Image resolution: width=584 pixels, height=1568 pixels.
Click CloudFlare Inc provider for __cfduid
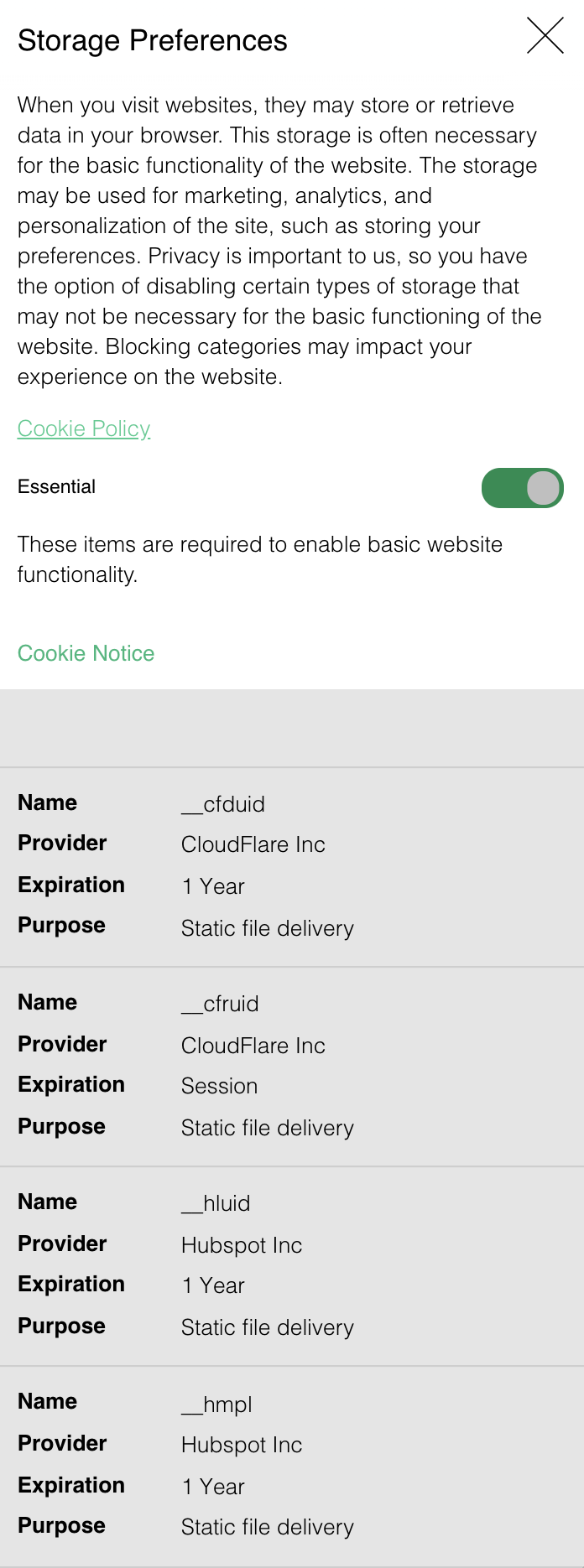(253, 844)
